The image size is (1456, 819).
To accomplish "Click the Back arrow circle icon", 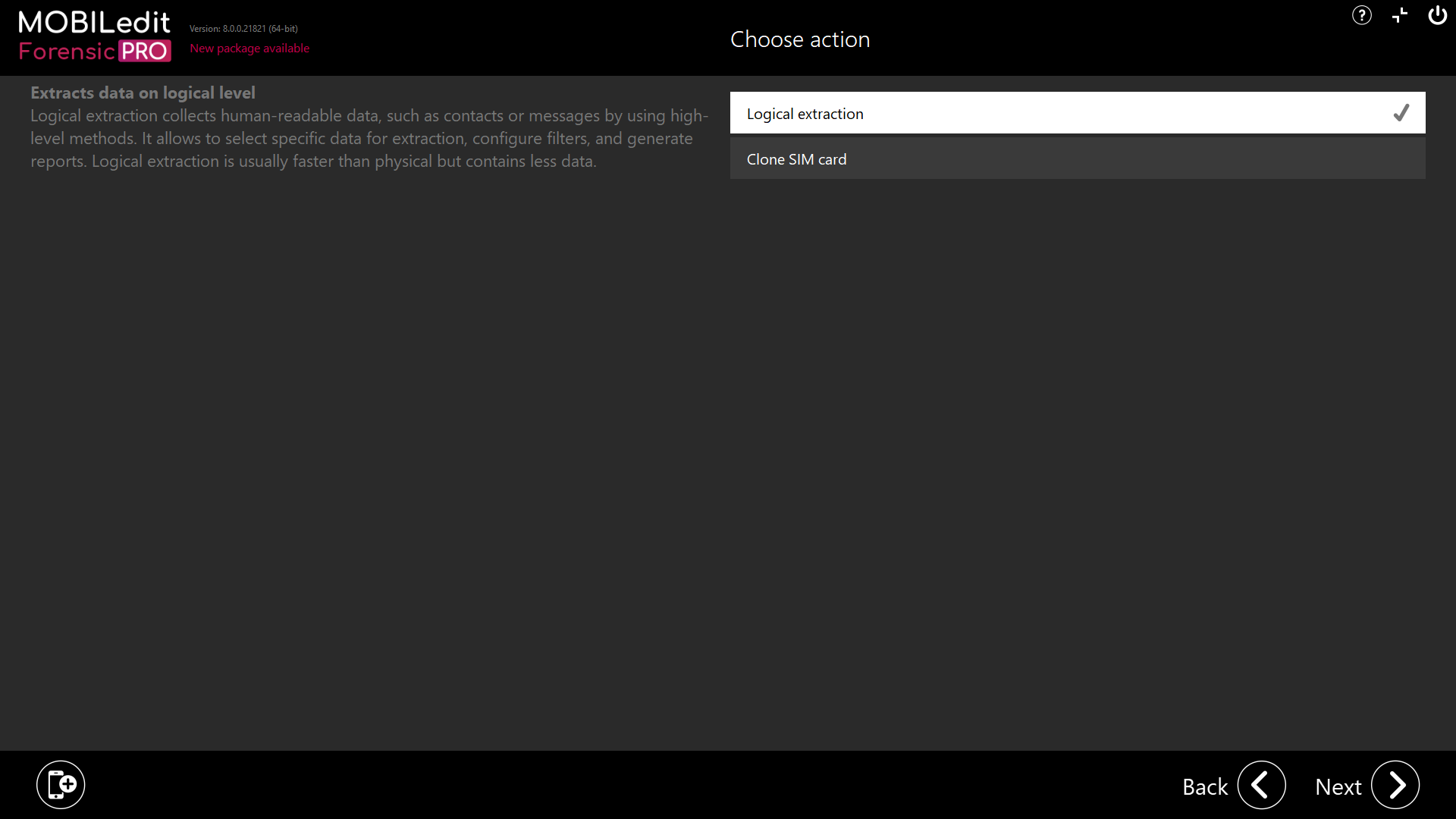I will (1261, 786).
